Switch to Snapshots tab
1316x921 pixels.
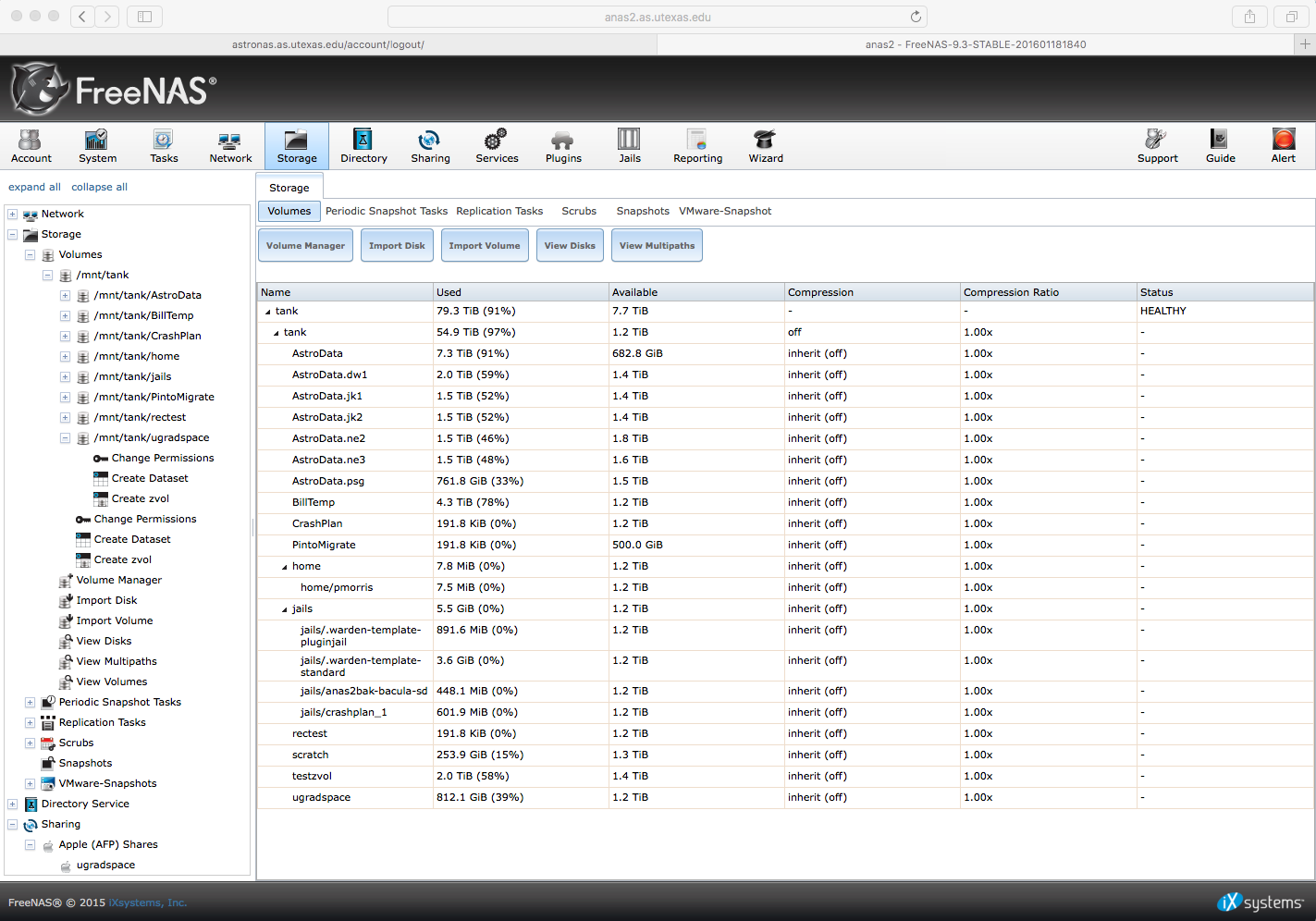[643, 211]
